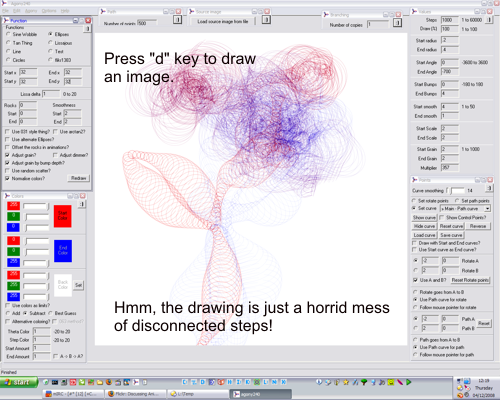
Task: Click the green play arrow in the taskbar
Action: pos(409,382)
